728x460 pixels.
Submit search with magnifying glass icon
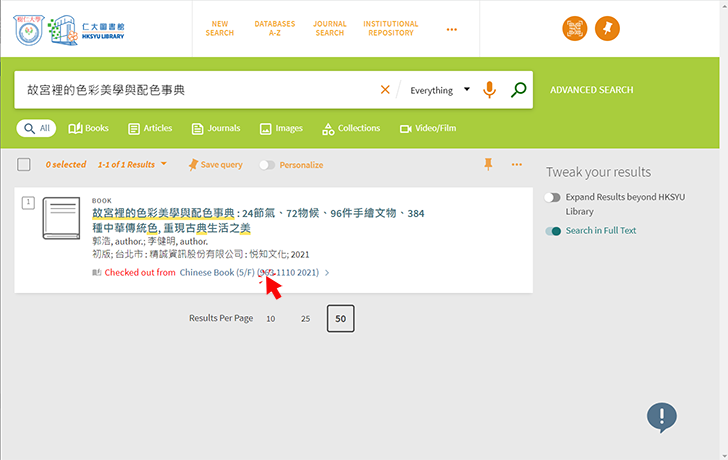pyautogui.click(x=518, y=90)
